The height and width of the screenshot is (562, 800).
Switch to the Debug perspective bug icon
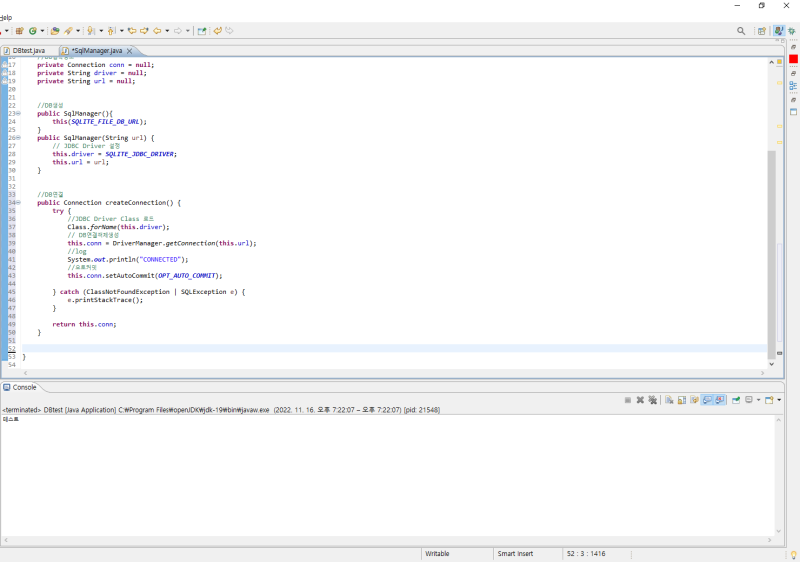click(x=792, y=31)
